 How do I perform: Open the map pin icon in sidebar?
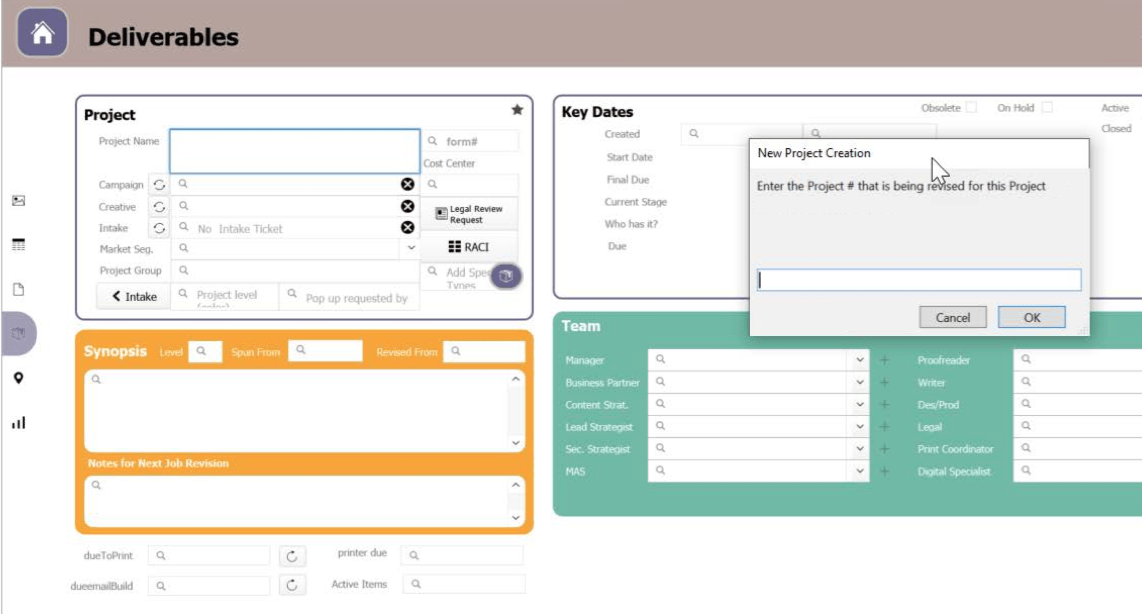[x=19, y=378]
